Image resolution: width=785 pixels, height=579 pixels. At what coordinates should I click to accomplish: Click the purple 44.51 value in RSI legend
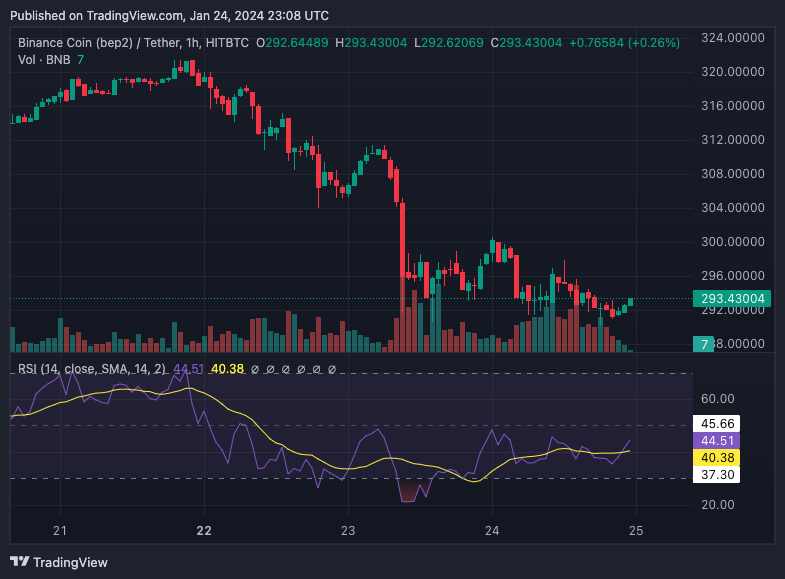click(x=188, y=369)
